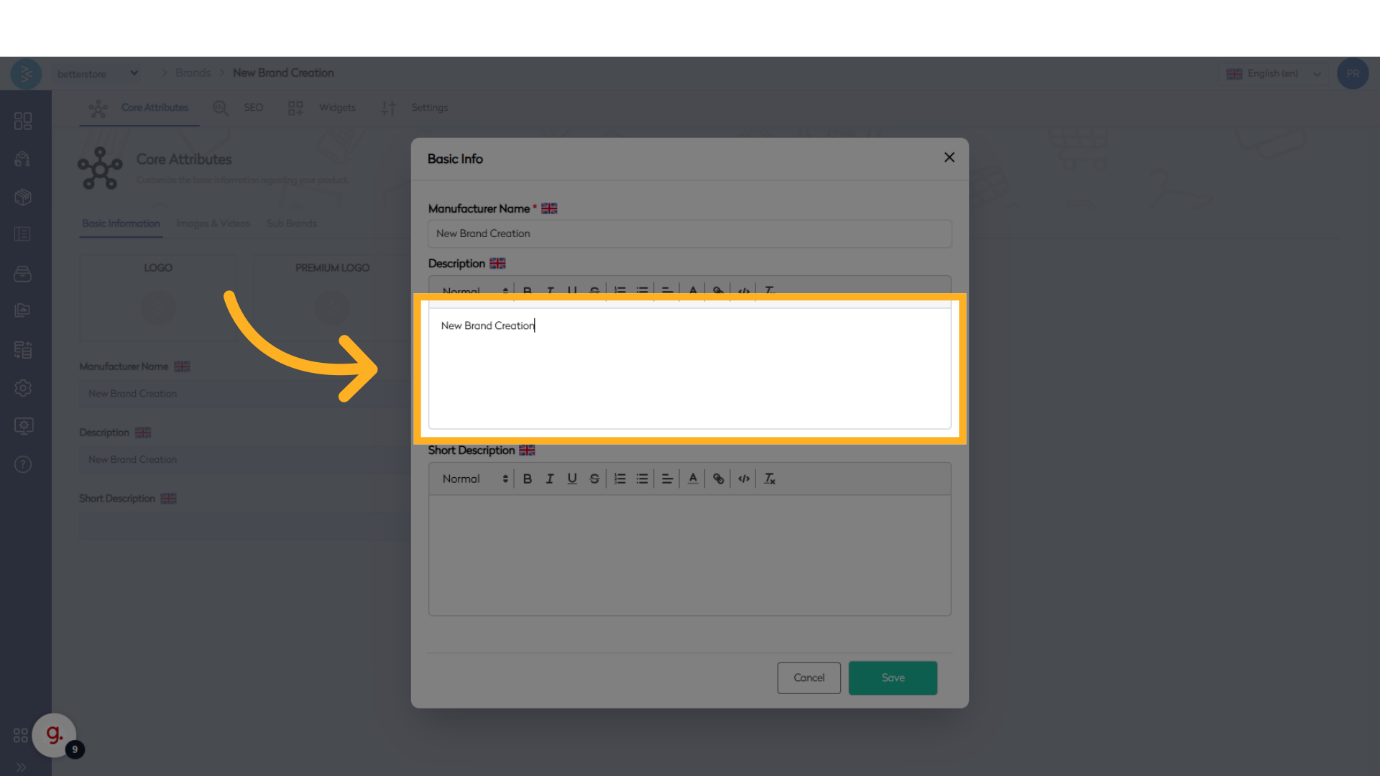This screenshot has width=1380, height=776.
Task: Clear formatting in Short Description editor
Action: click(x=770, y=479)
